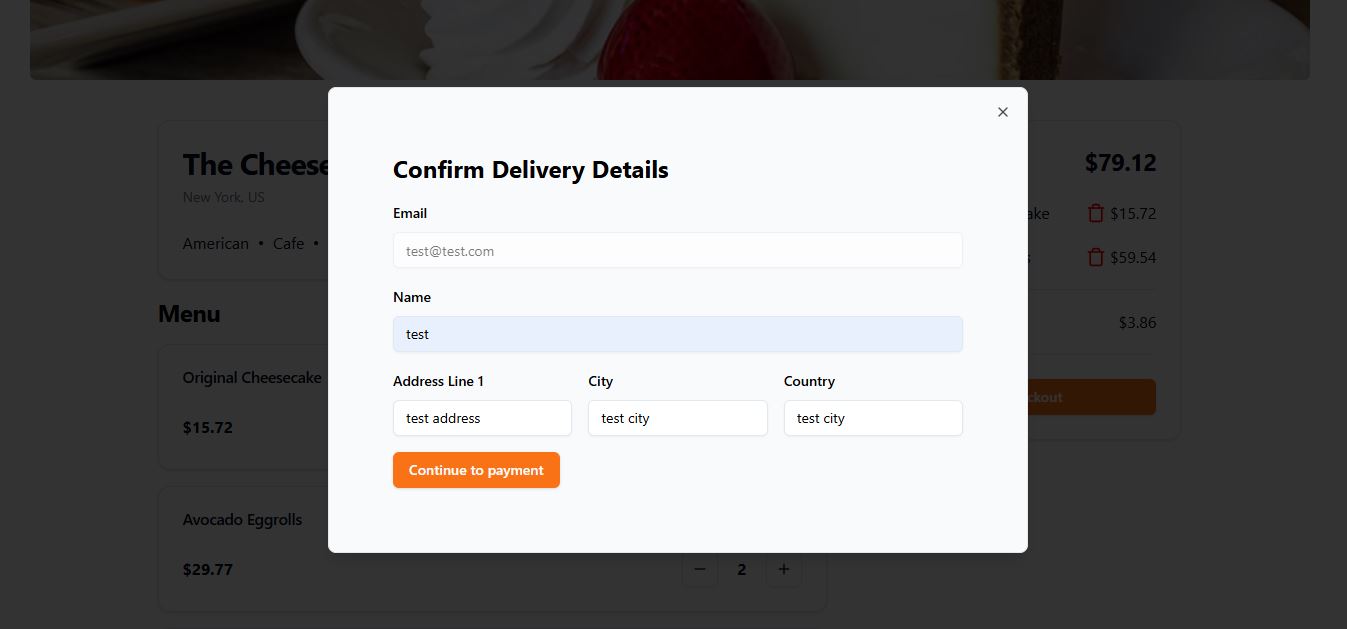This screenshot has height=629, width=1347.
Task: Decrease Avocado Eggrolls quantity with minus
Action: [700, 569]
